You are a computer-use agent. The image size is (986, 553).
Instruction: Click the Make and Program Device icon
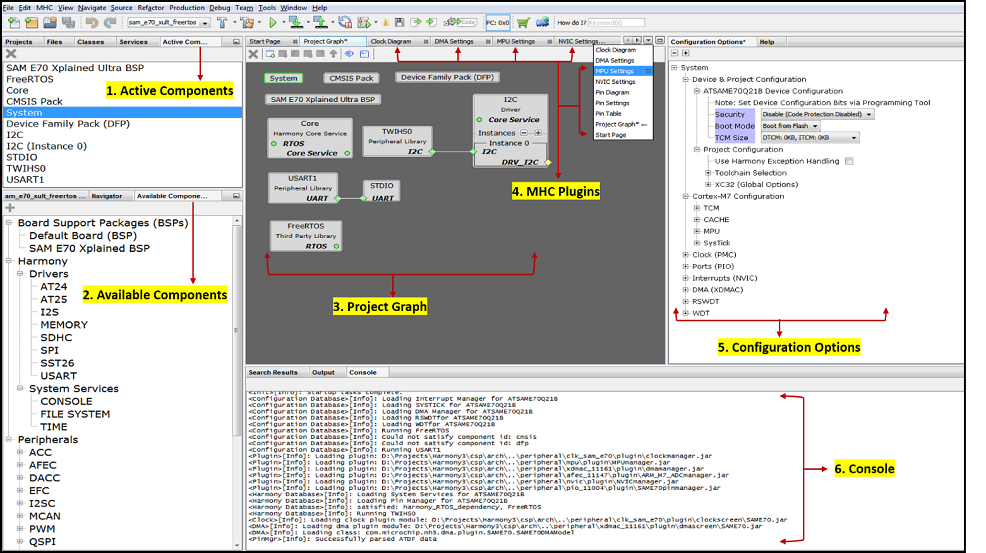pyautogui.click(x=295, y=23)
